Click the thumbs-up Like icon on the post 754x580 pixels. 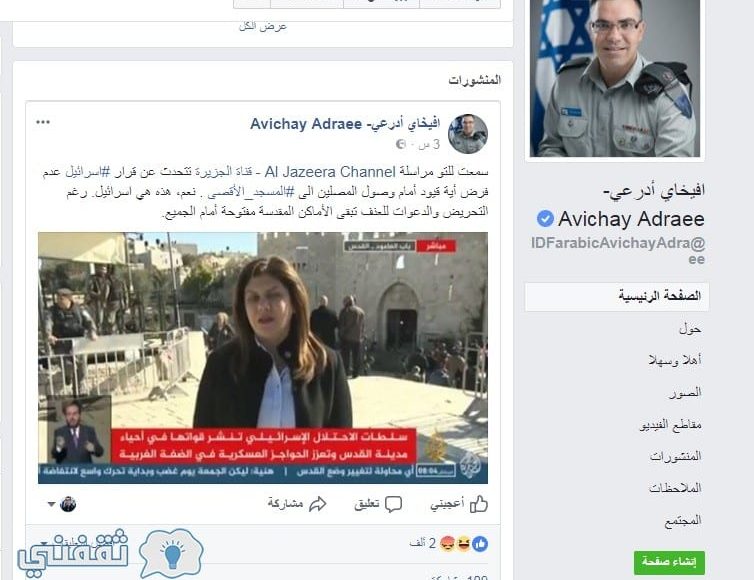(x=479, y=504)
